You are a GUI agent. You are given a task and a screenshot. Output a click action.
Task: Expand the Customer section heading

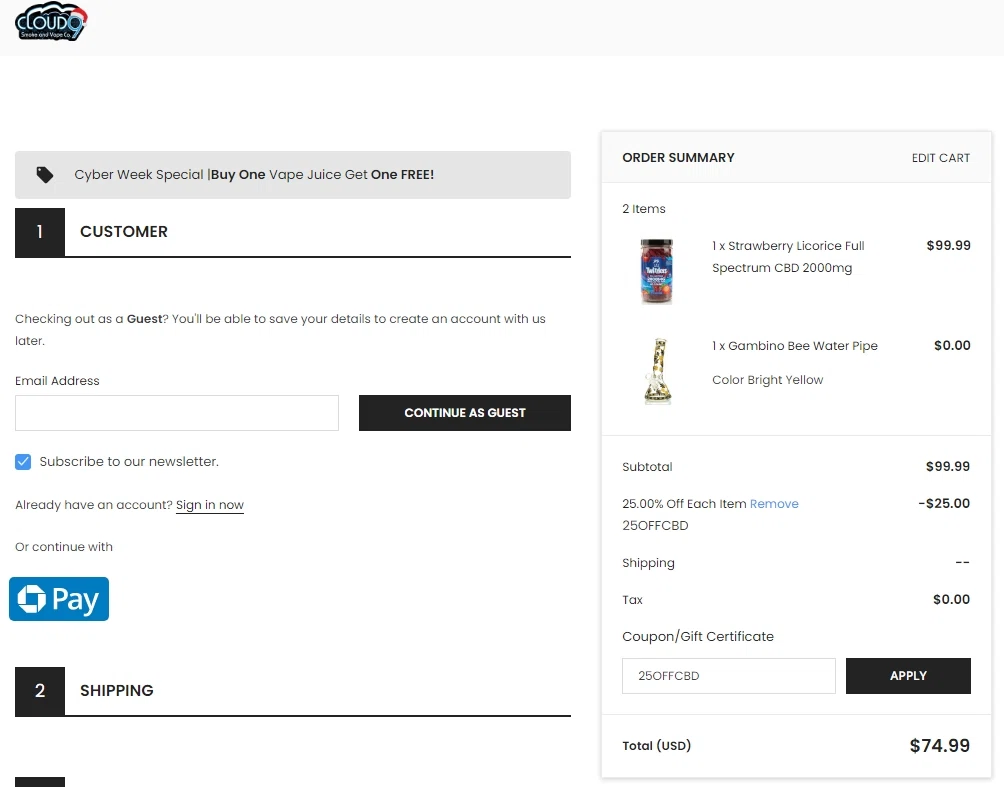[x=124, y=232]
